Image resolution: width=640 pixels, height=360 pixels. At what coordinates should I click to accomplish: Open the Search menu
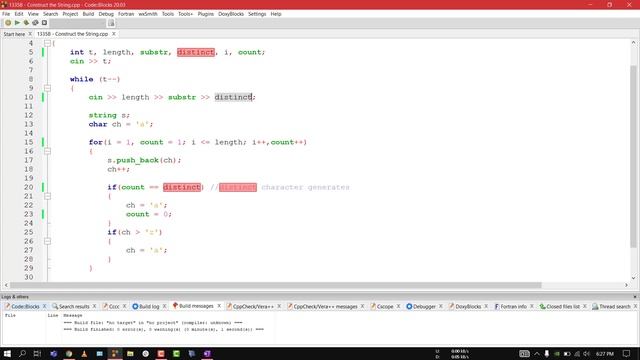pos(51,14)
